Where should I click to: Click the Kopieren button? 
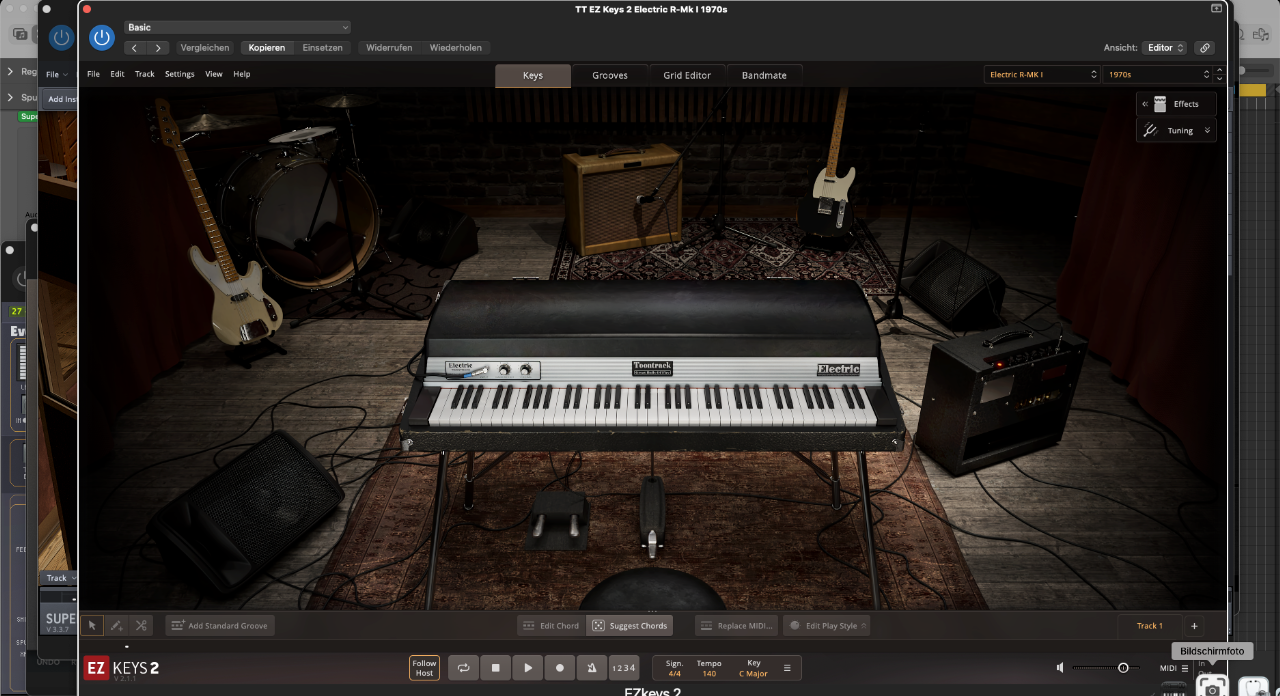tap(267, 48)
